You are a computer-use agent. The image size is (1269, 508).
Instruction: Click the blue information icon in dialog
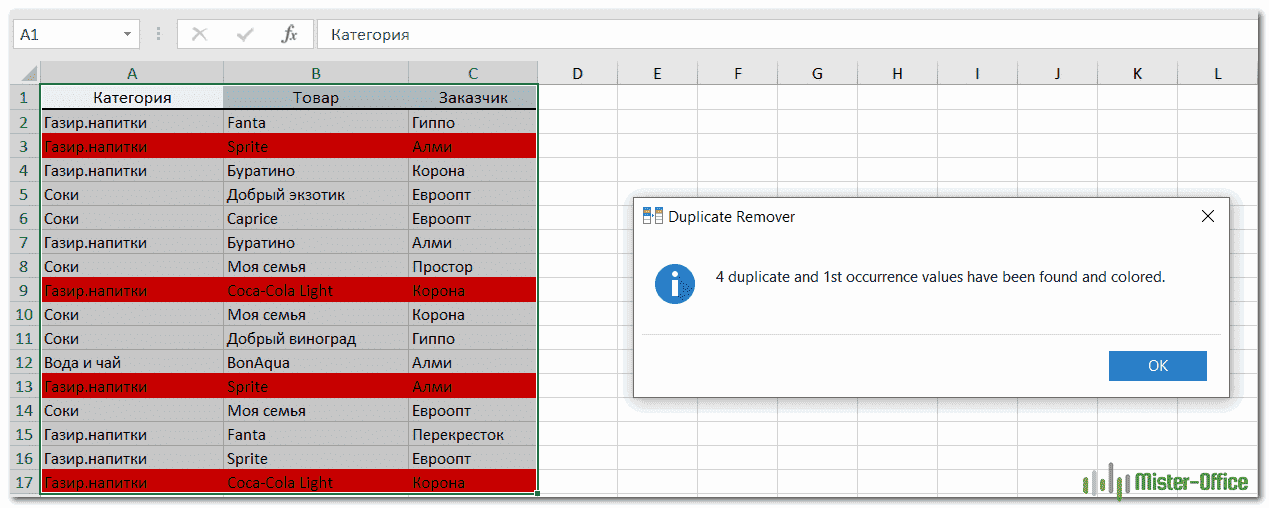pyautogui.click(x=675, y=283)
